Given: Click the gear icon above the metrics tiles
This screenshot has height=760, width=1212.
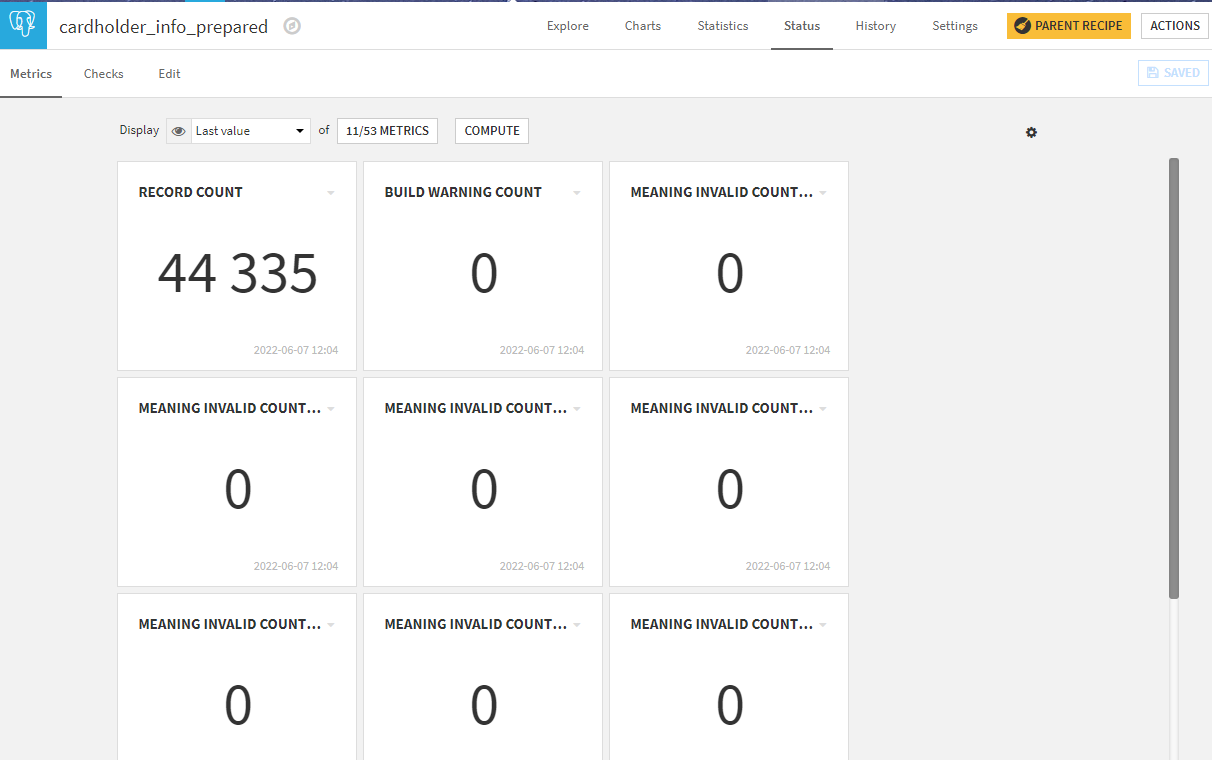Looking at the screenshot, I should tap(1031, 132).
